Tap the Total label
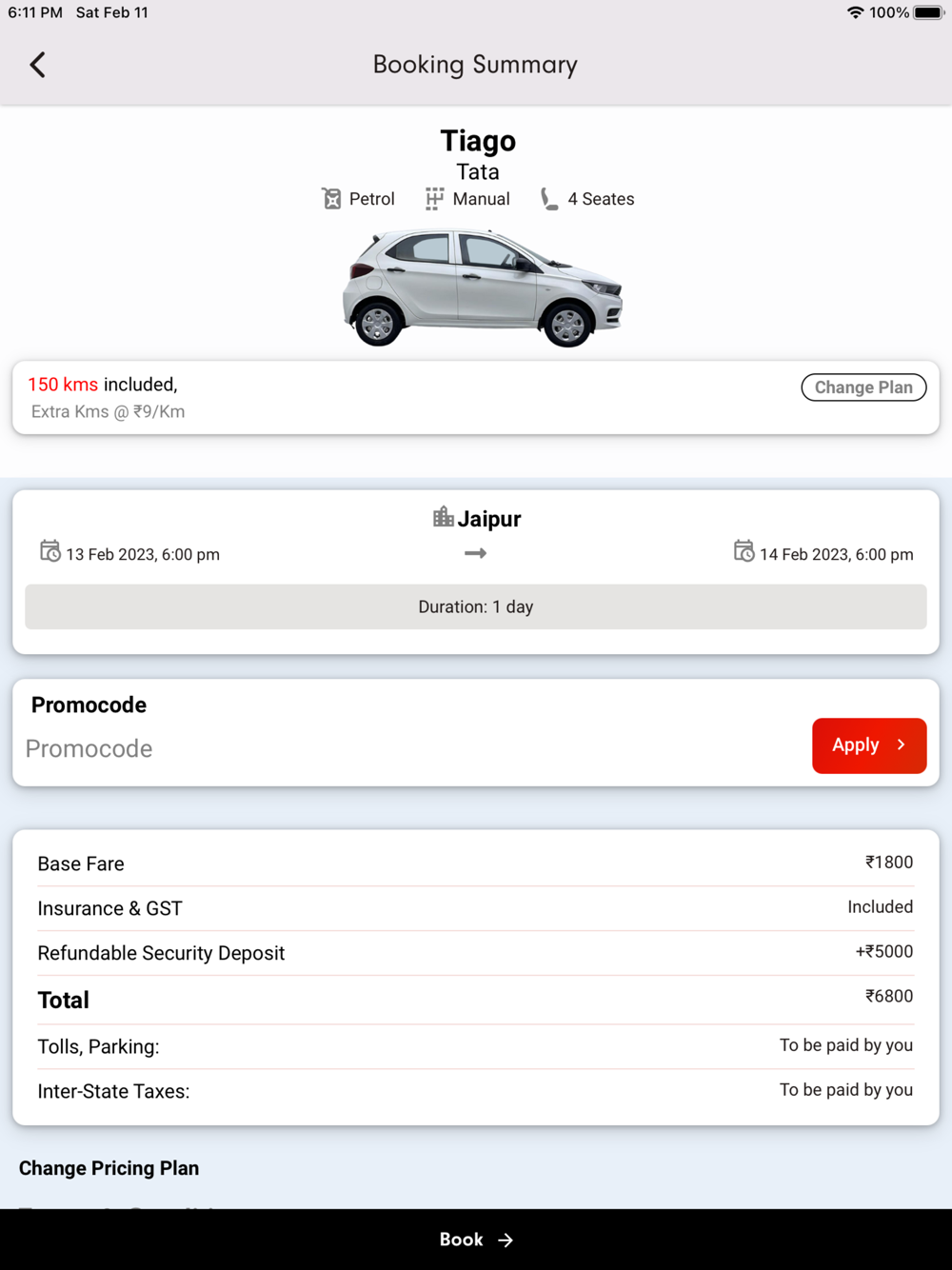The image size is (952, 1270). (x=63, y=1000)
